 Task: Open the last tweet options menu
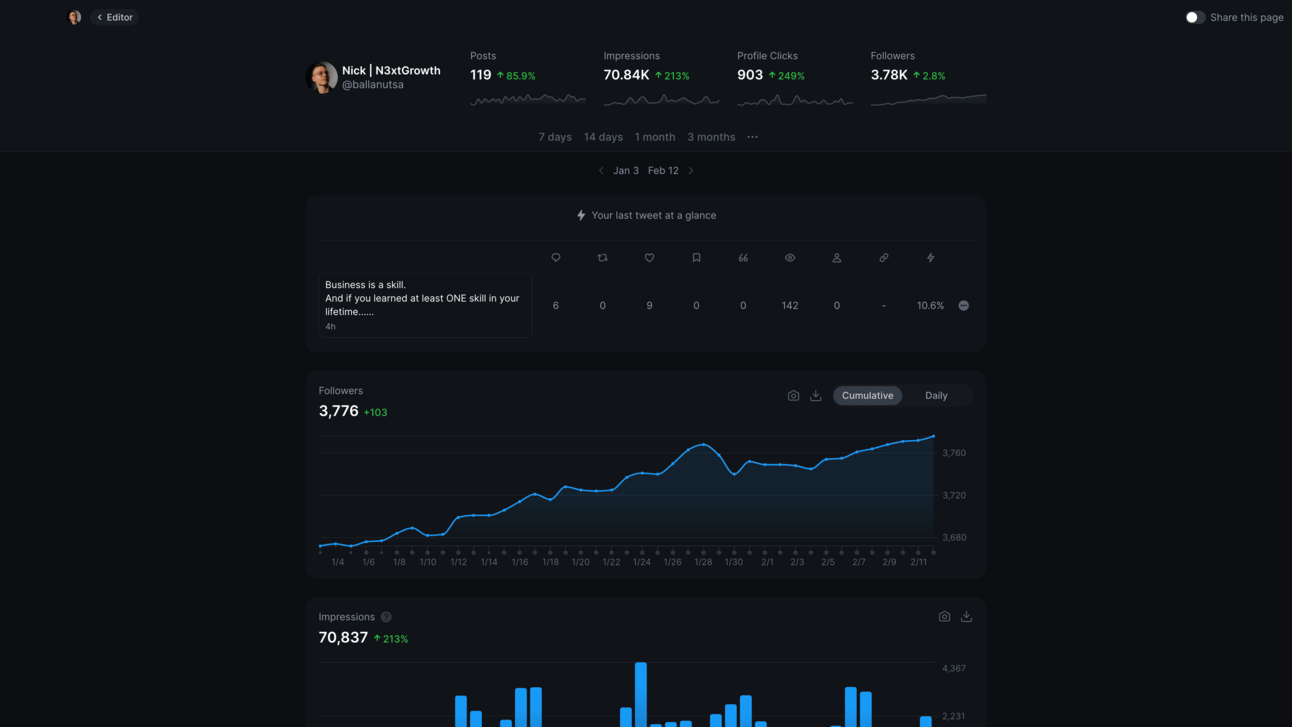964,306
